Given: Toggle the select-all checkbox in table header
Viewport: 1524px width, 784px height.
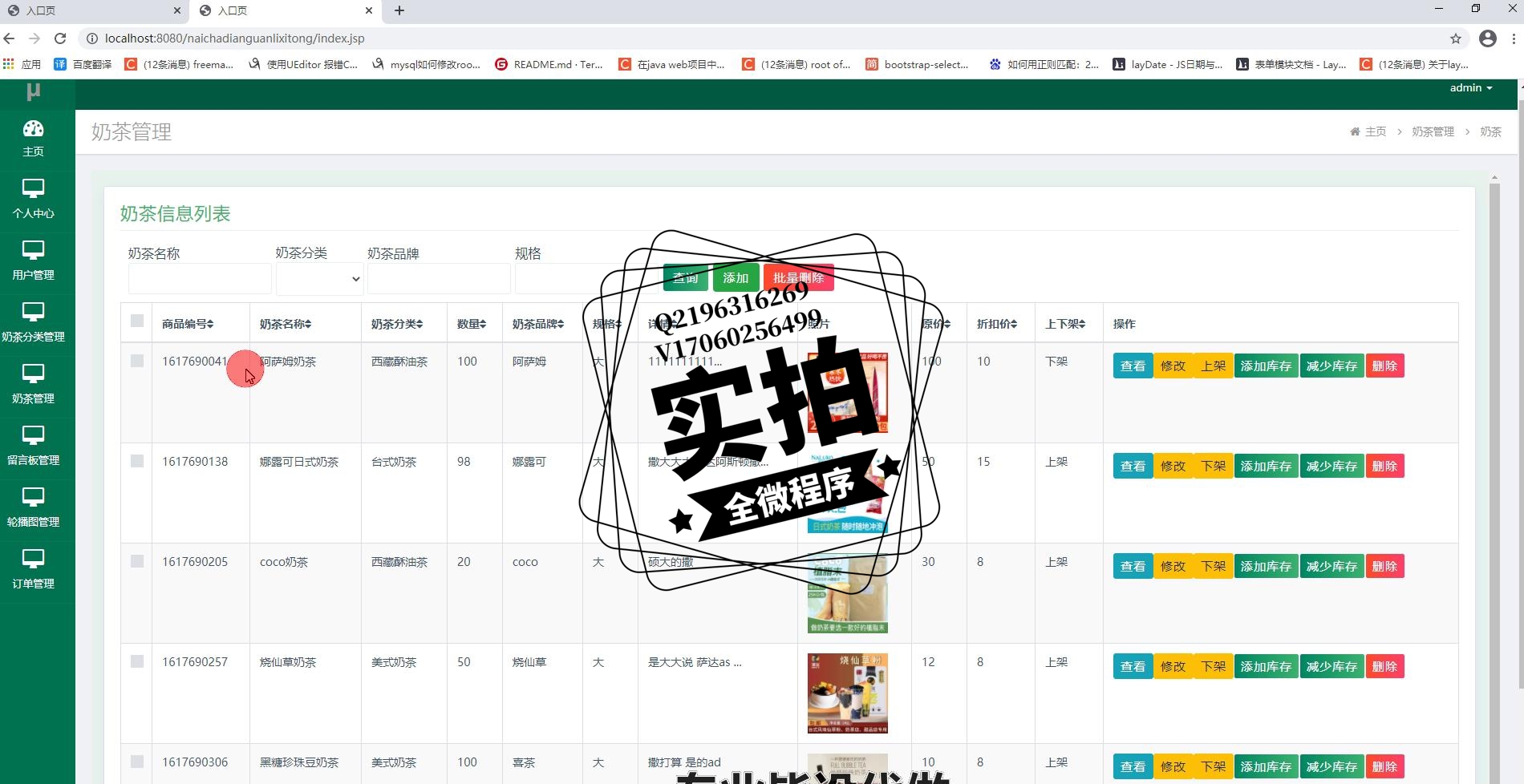Looking at the screenshot, I should pos(137,321).
